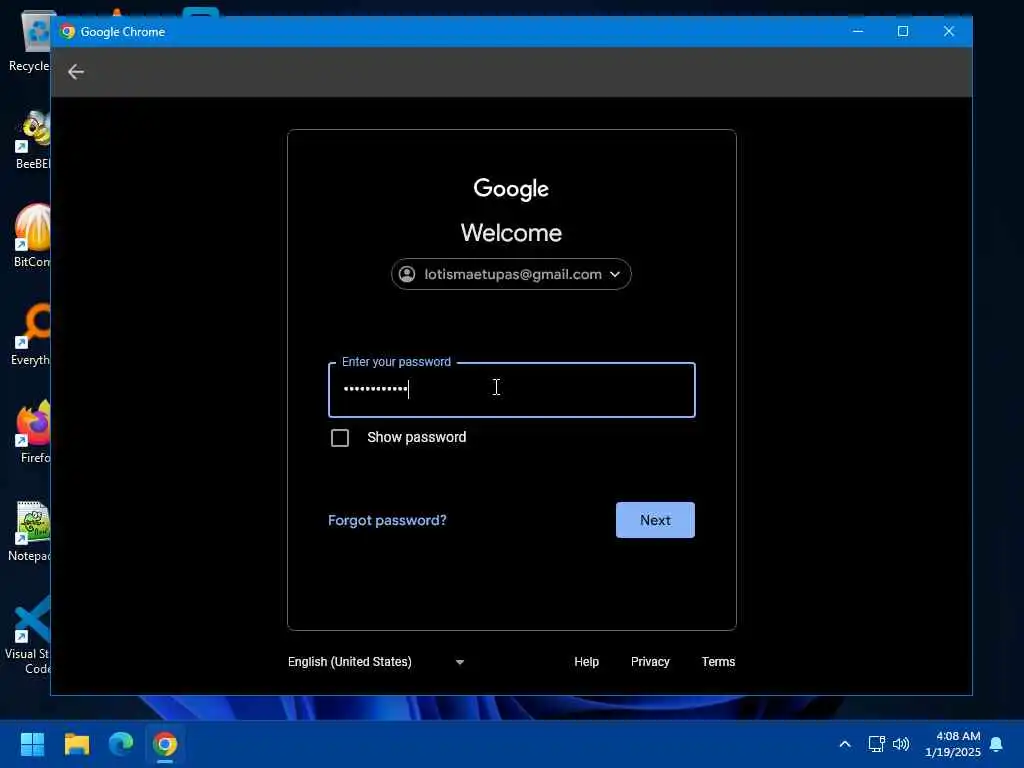This screenshot has height=768, width=1024.
Task: Select the BitComet desktop shortcut
Action: [31, 236]
